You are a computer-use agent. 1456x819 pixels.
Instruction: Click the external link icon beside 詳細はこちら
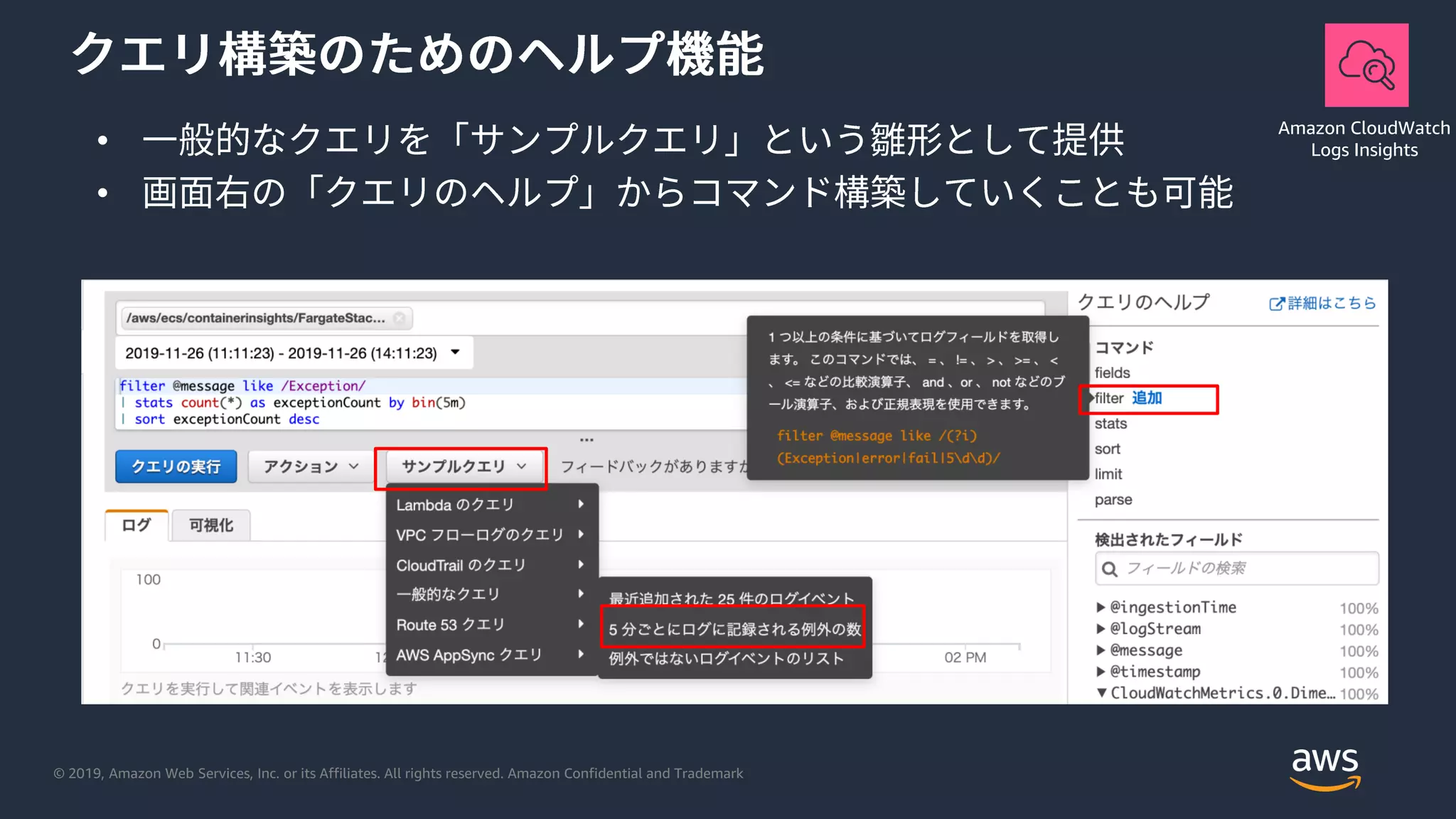point(1276,304)
